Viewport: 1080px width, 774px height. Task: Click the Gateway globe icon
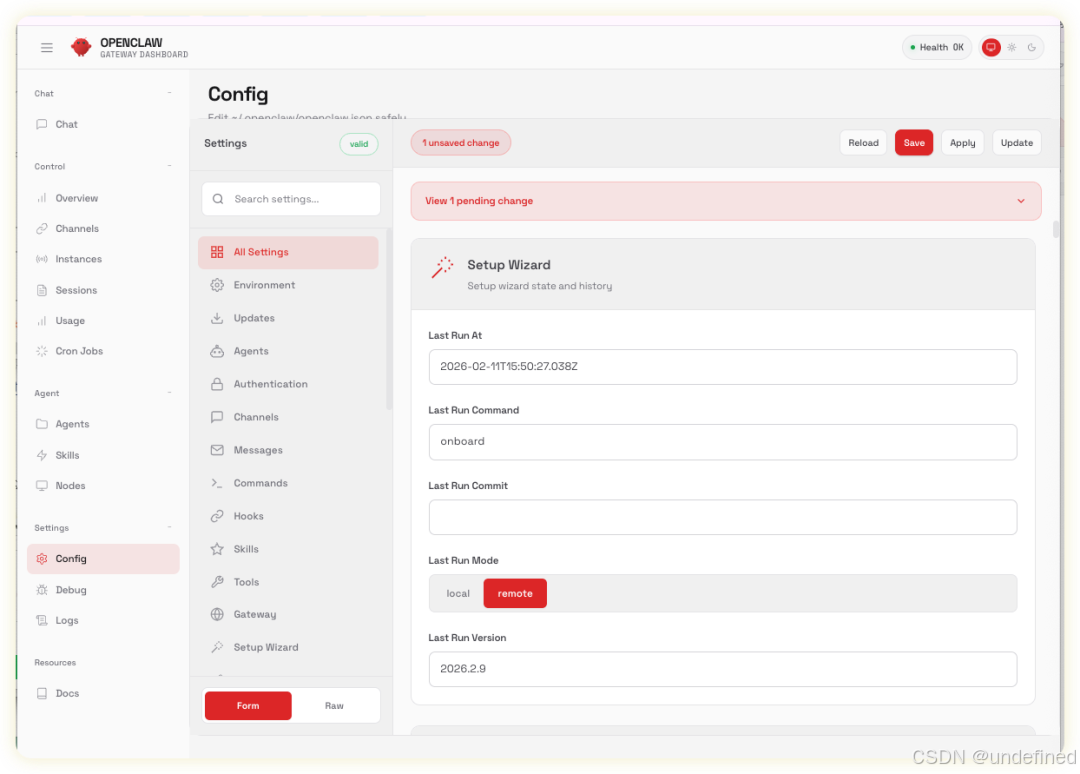217,614
